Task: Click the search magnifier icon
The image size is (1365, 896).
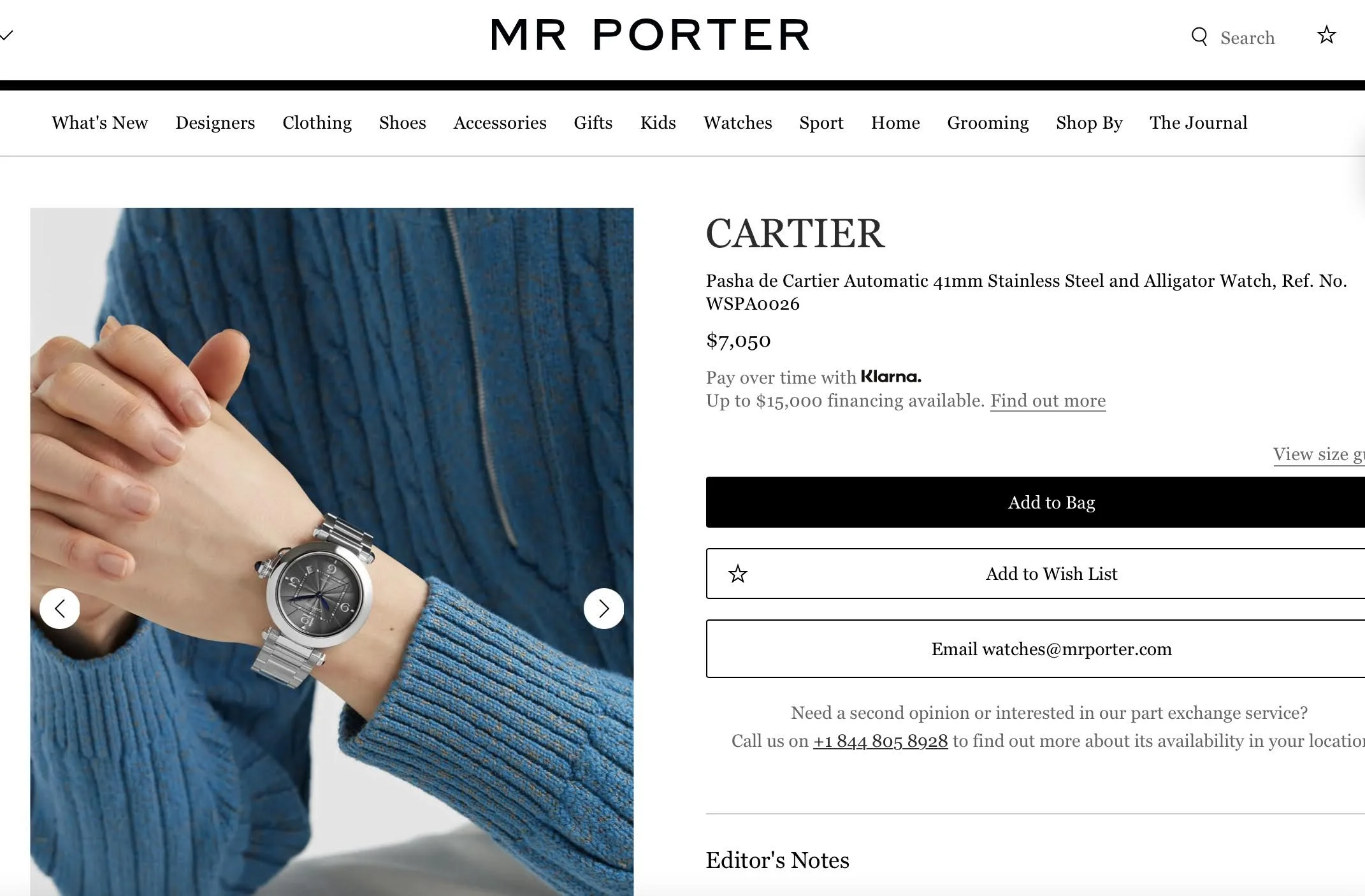Action: 1199,36
